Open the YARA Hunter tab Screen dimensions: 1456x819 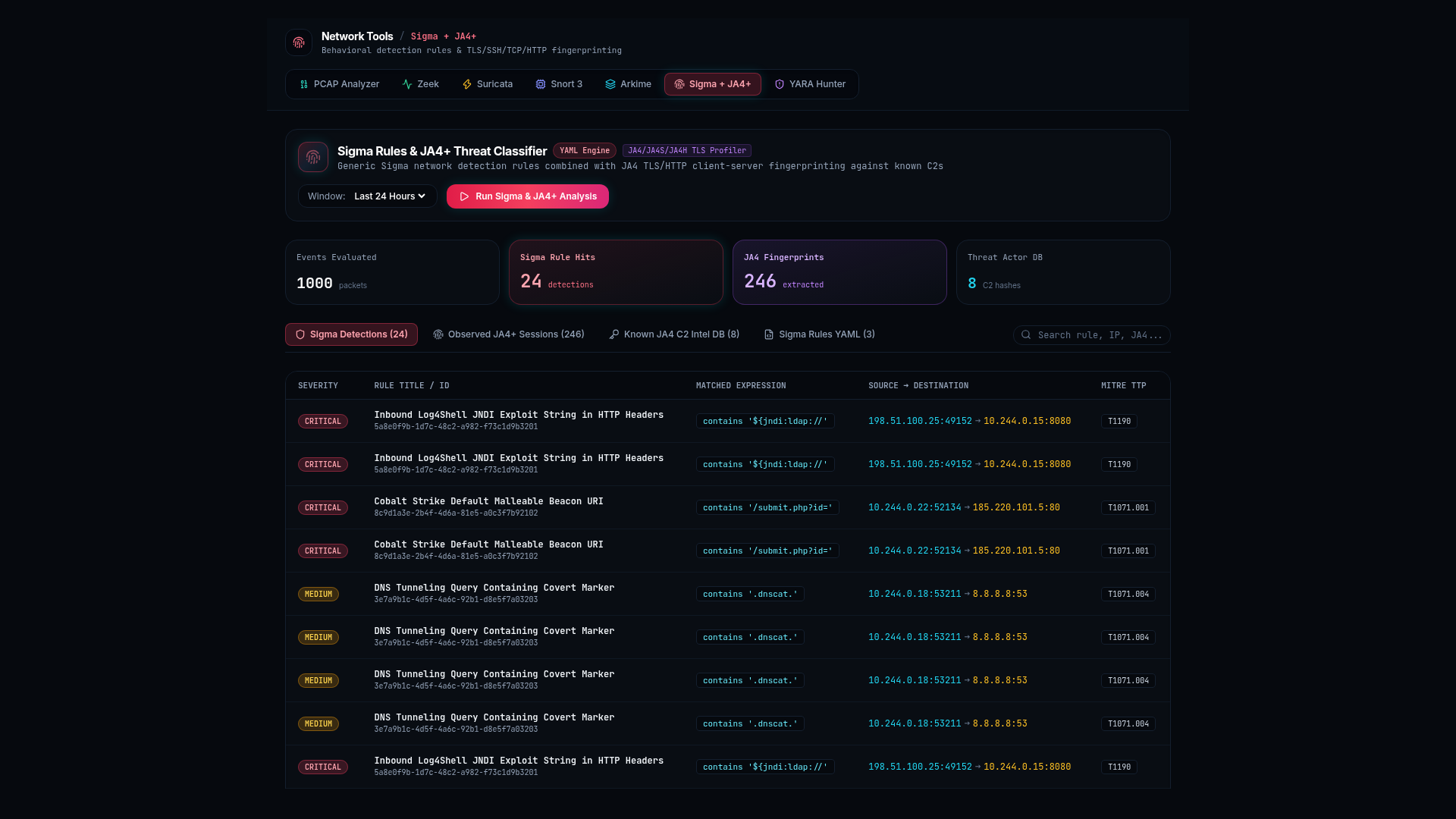pyautogui.click(x=811, y=84)
